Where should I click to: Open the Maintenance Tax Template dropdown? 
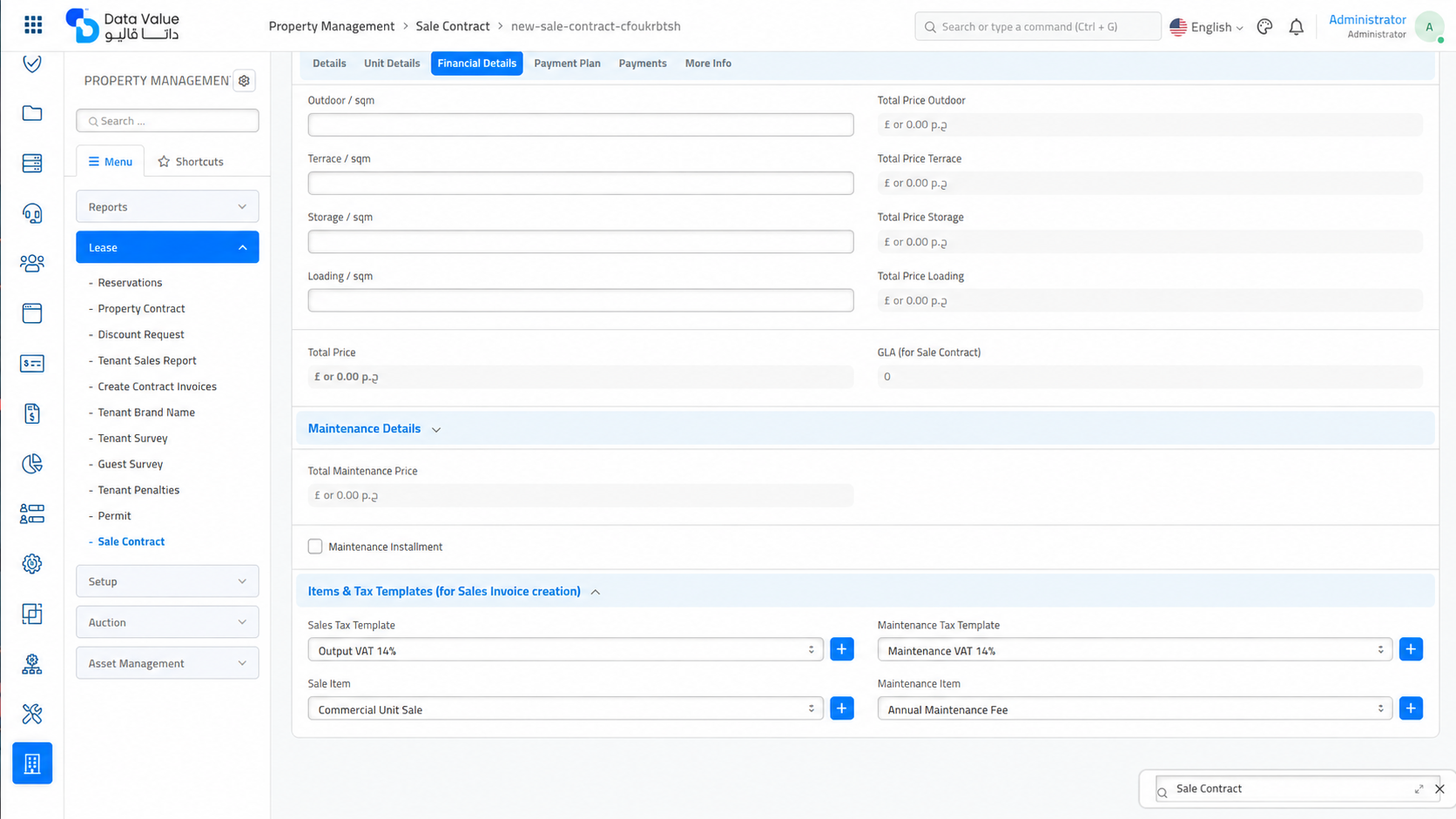pos(1135,650)
